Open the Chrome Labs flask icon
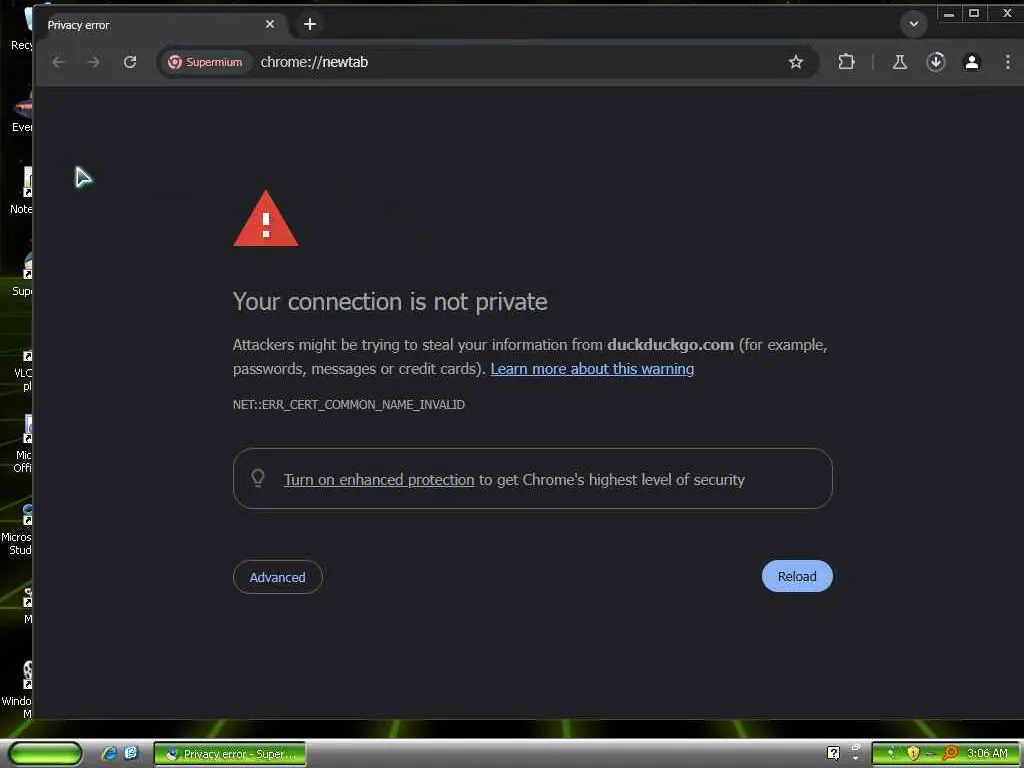This screenshot has height=768, width=1024. (899, 62)
